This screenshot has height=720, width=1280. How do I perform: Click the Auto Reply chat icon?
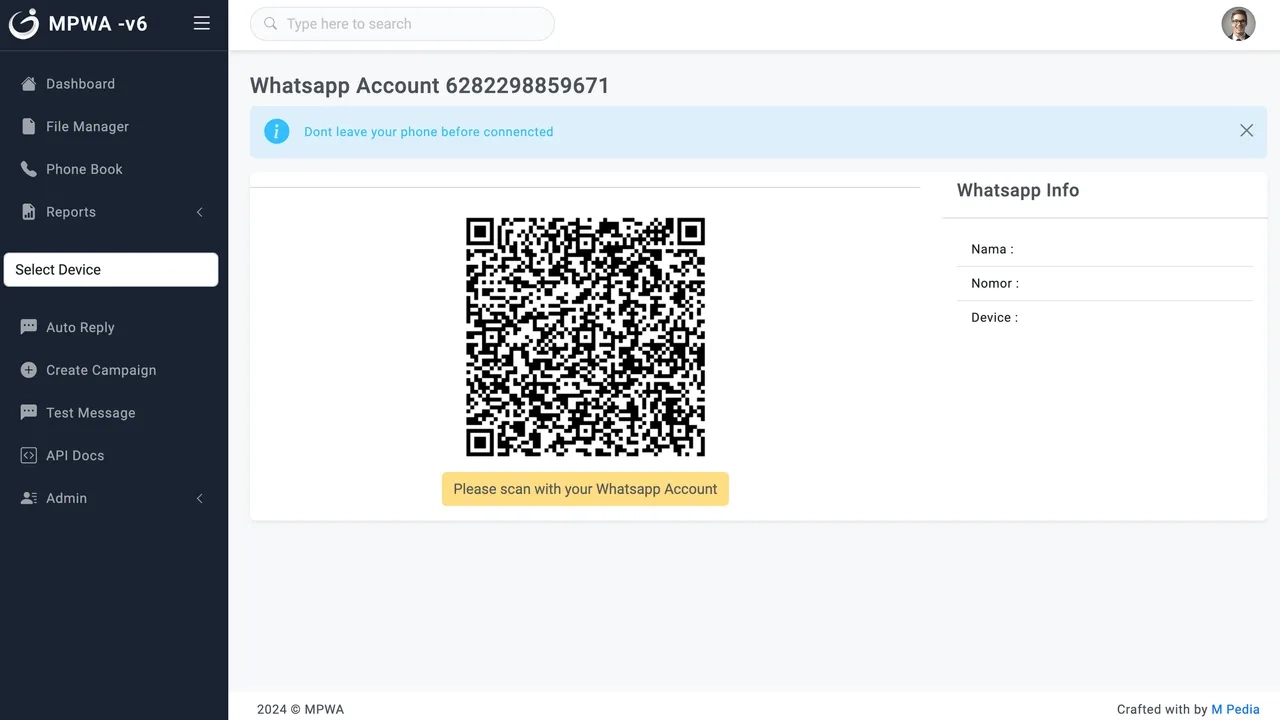(x=29, y=327)
